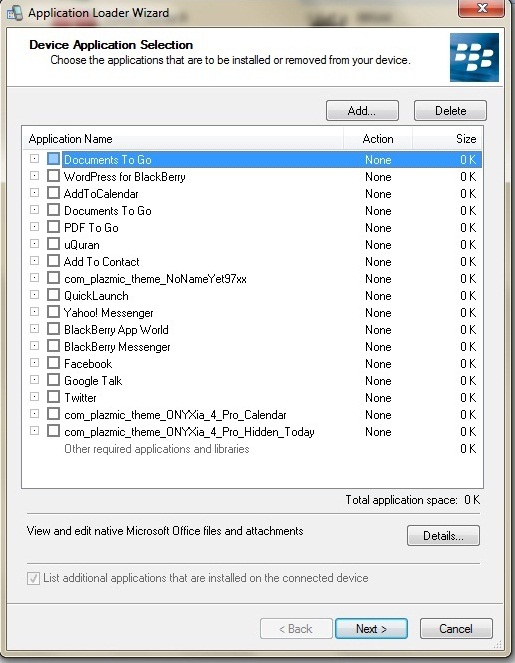Expand the PDF To Go tree node
Image resolution: width=515 pixels, height=663 pixels.
coord(35,227)
